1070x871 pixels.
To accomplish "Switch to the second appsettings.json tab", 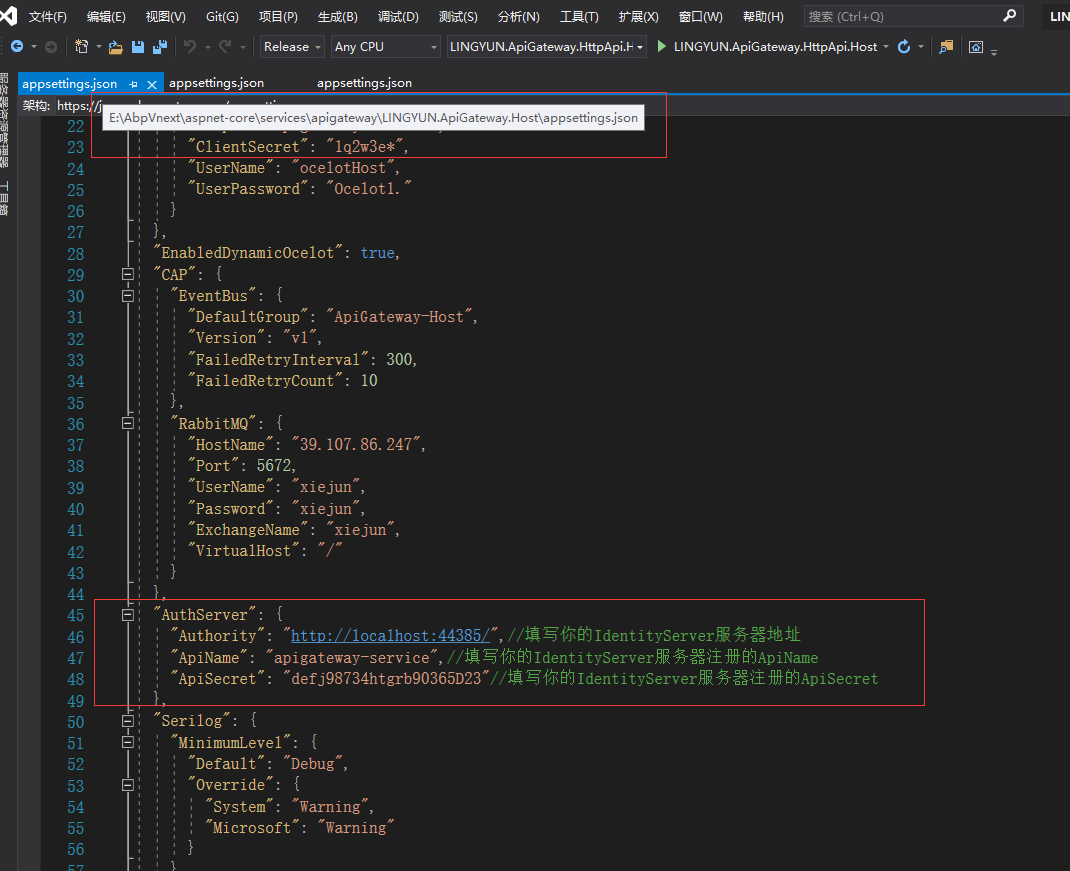I will tap(216, 83).
